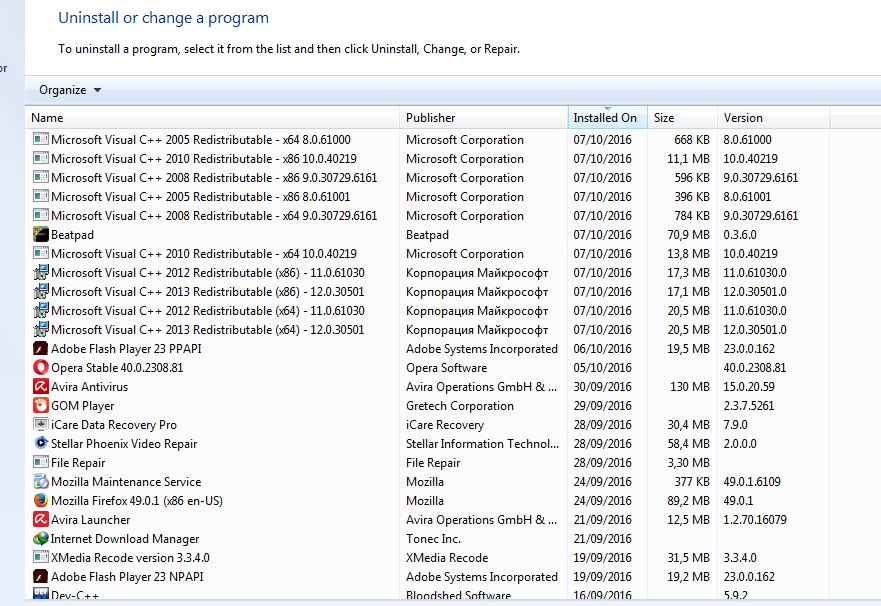
Task: Click the iCare Data Recovery Pro icon
Action: coord(40,424)
